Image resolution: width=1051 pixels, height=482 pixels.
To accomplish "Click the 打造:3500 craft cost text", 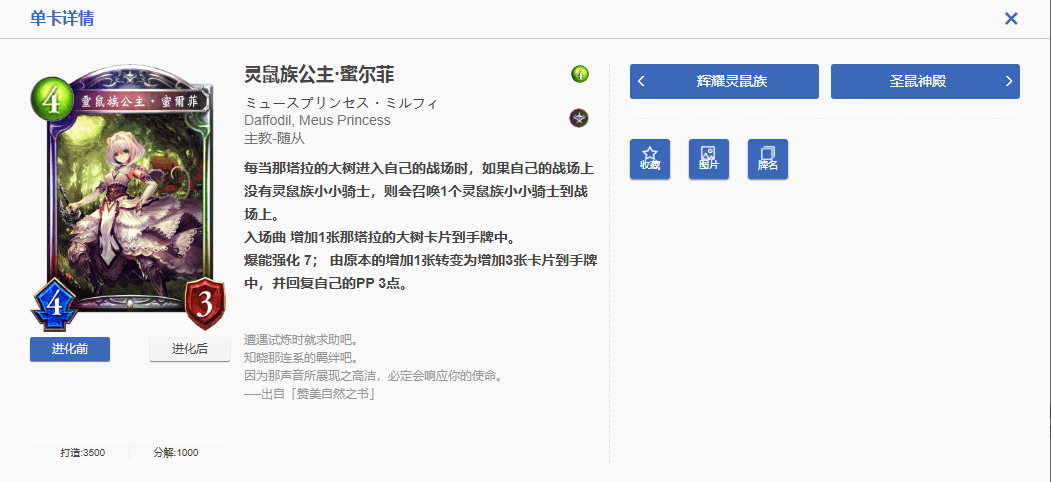I will [x=82, y=453].
